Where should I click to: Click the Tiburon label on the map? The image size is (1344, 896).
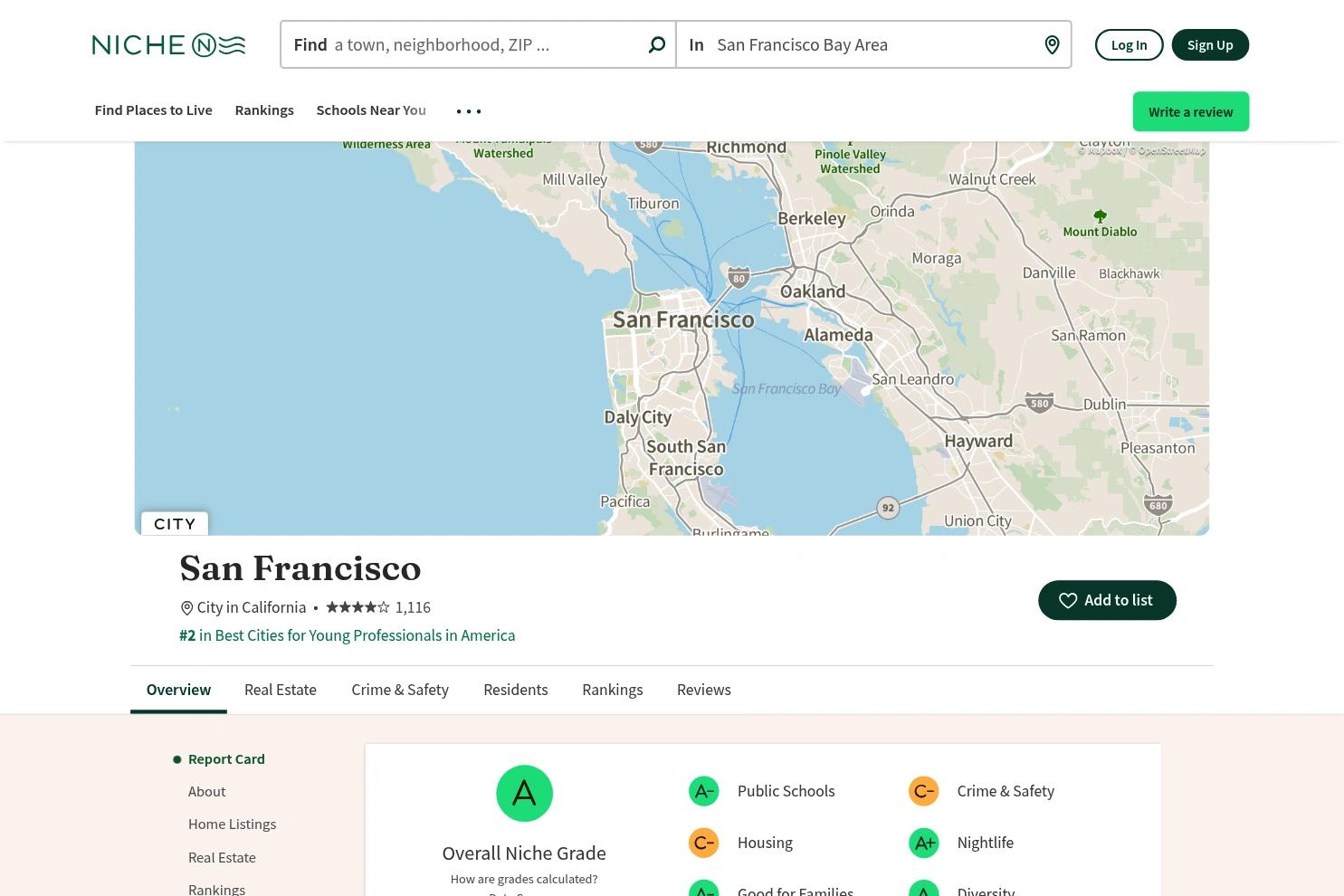[x=653, y=204]
